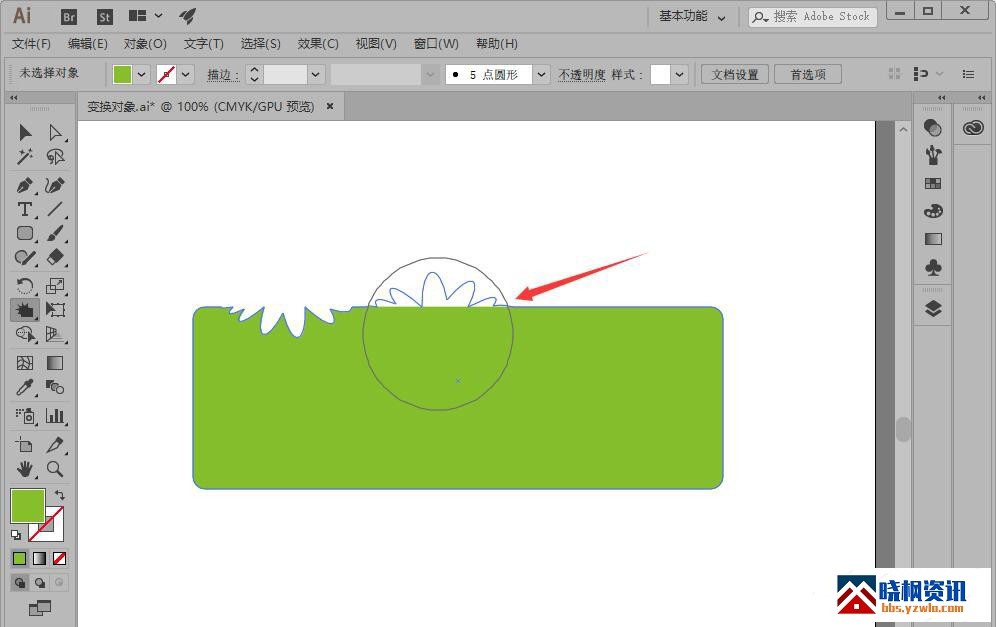Swap fill and stroke colors
996x627 pixels.
pyautogui.click(x=60, y=494)
